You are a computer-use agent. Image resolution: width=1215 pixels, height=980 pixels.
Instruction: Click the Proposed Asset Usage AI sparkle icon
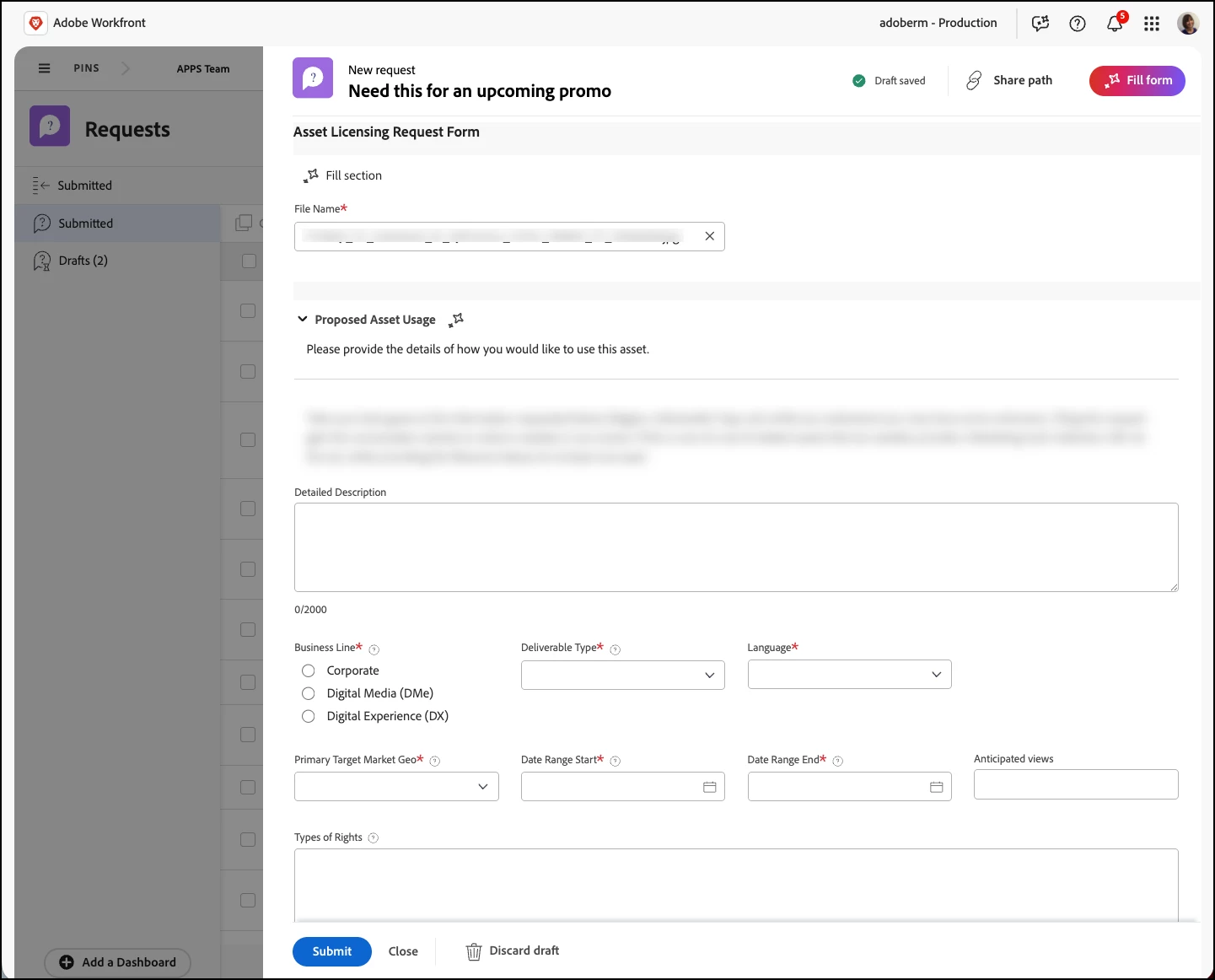456,320
